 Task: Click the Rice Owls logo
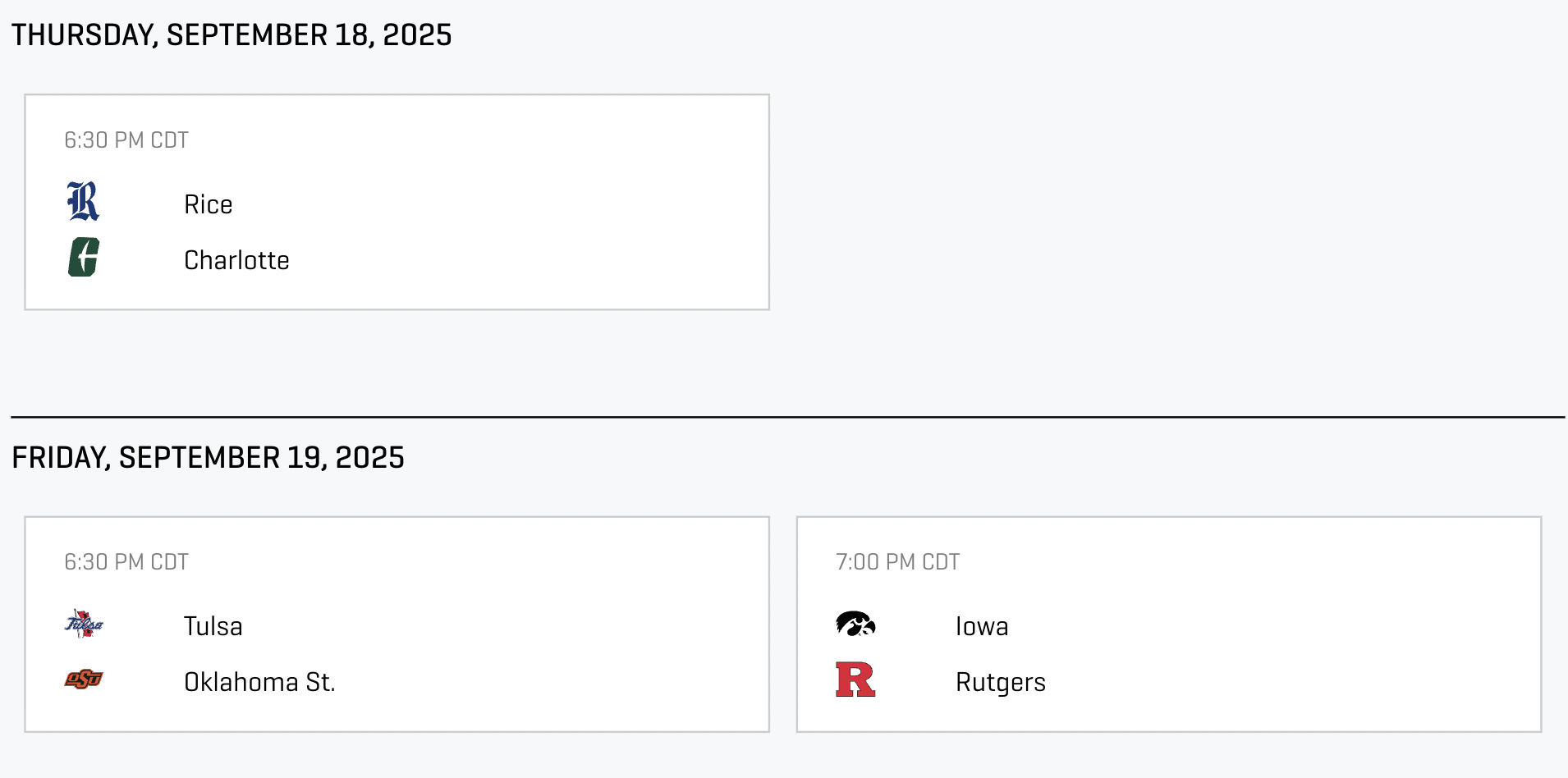point(83,201)
